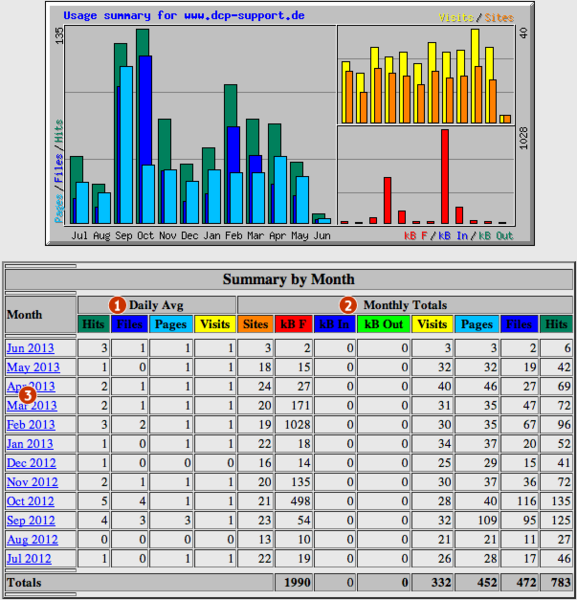Viewport: 577px width, 600px height.
Task: Open Feb 2013 statistics link
Action: pos(31,424)
